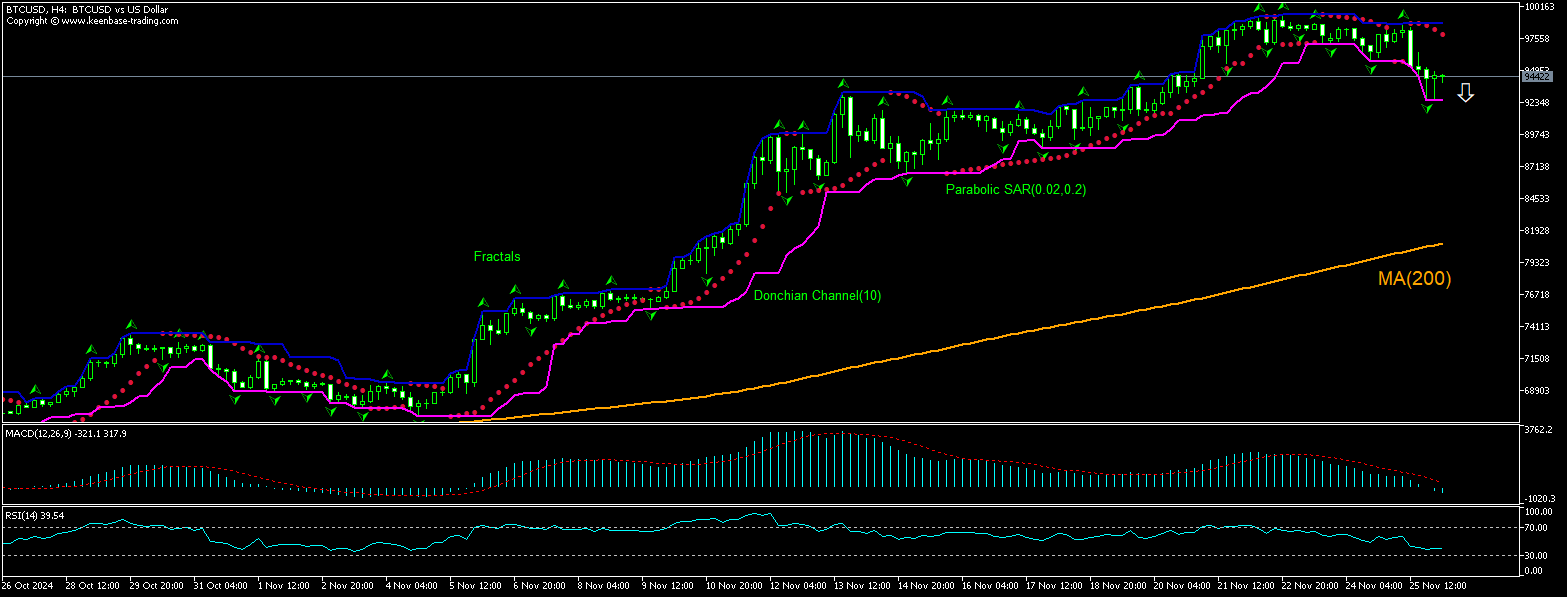The width and height of the screenshot is (1567, 597).
Task: Click the white down arrow signal icon
Action: 1465,93
